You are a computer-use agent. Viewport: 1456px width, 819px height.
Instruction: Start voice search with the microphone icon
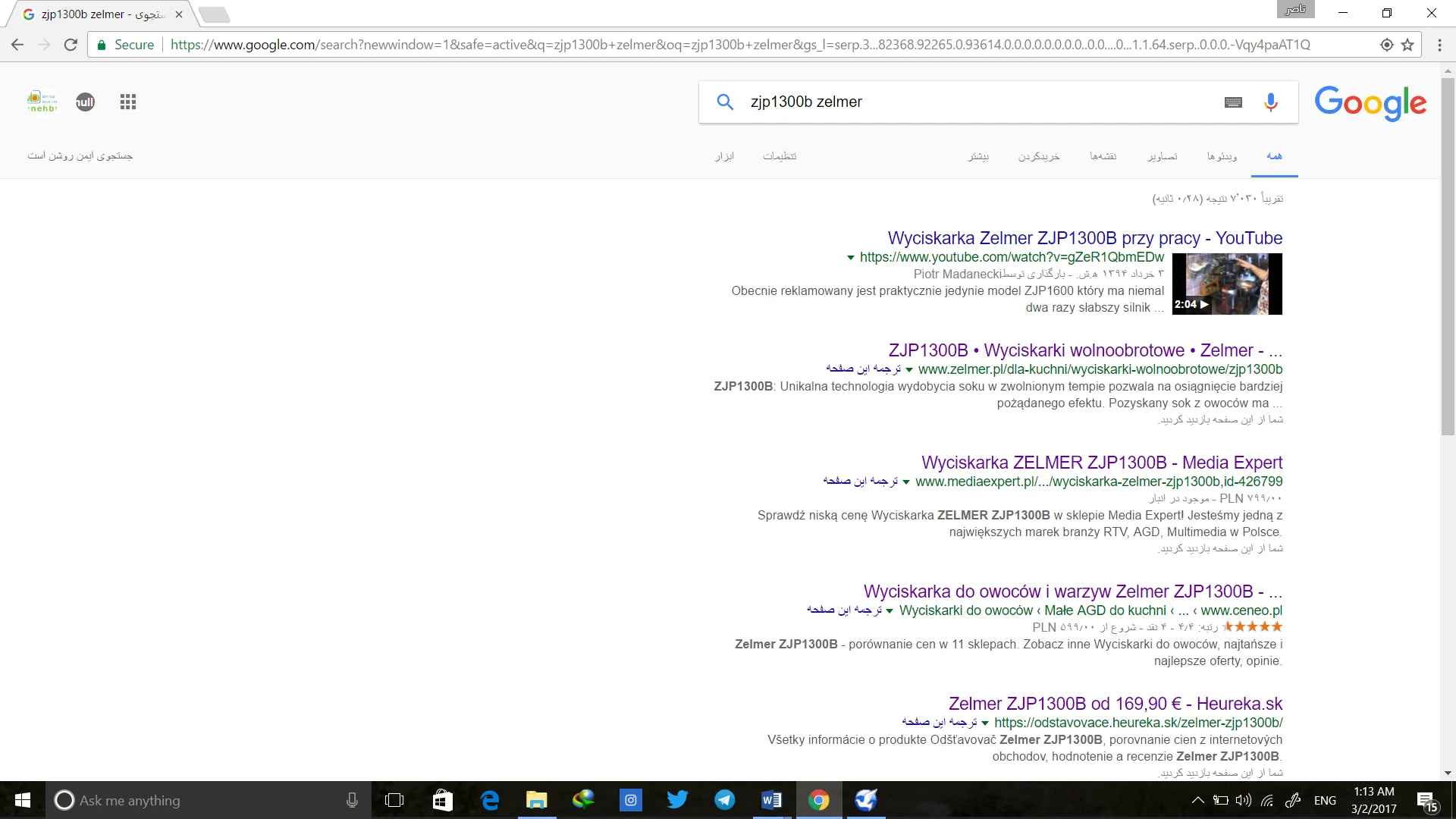point(1270,102)
